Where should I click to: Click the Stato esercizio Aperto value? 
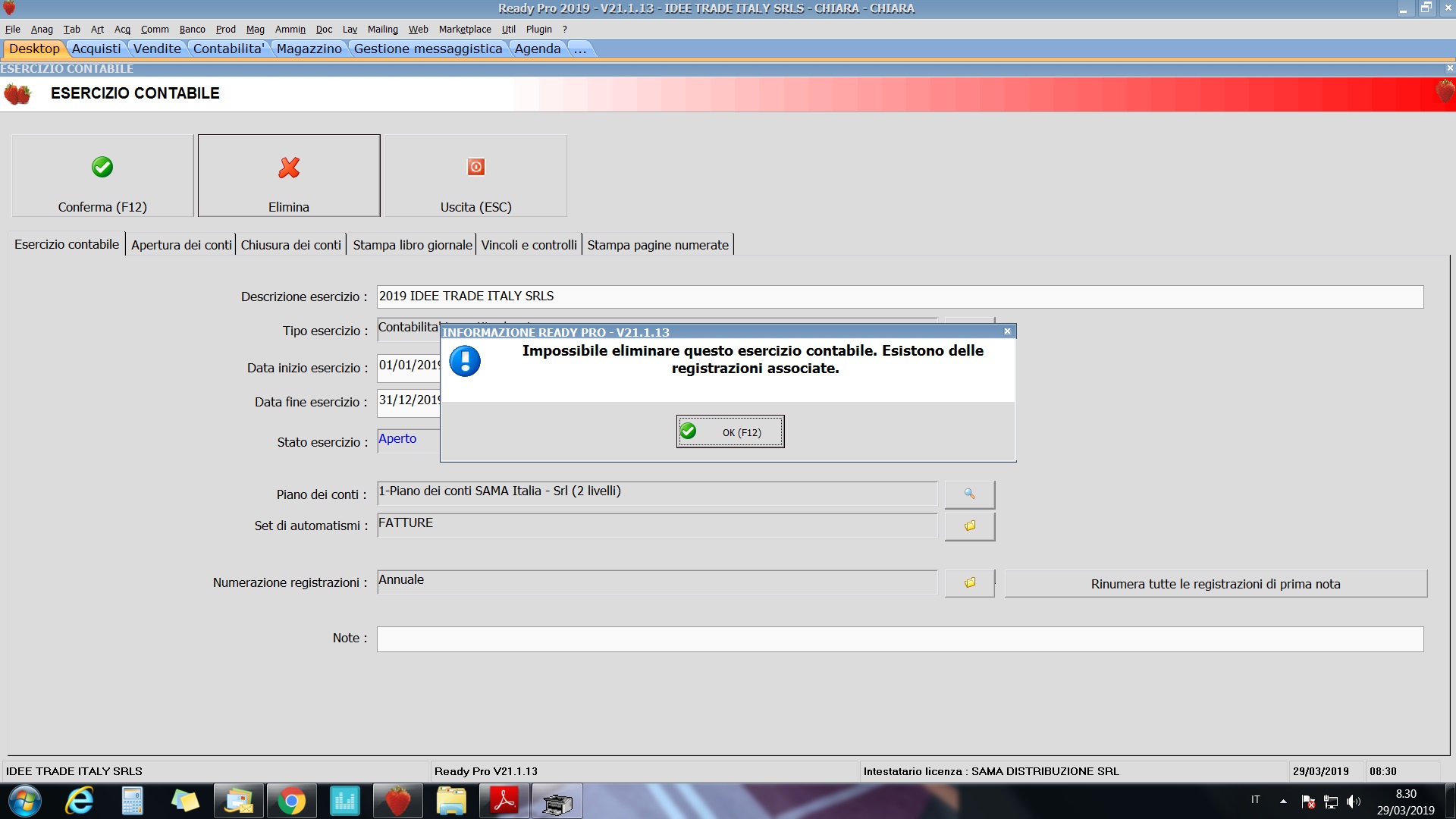397,438
